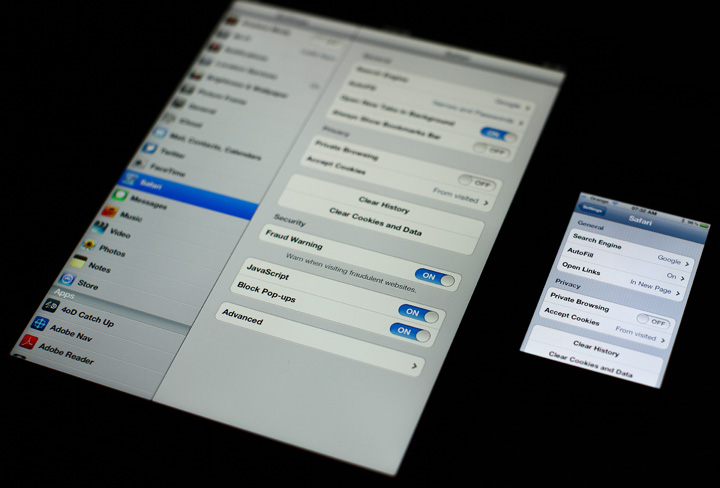Image resolution: width=720 pixels, height=488 pixels.
Task: Tap the red Adobe Reader icon
Action: pos(28,342)
